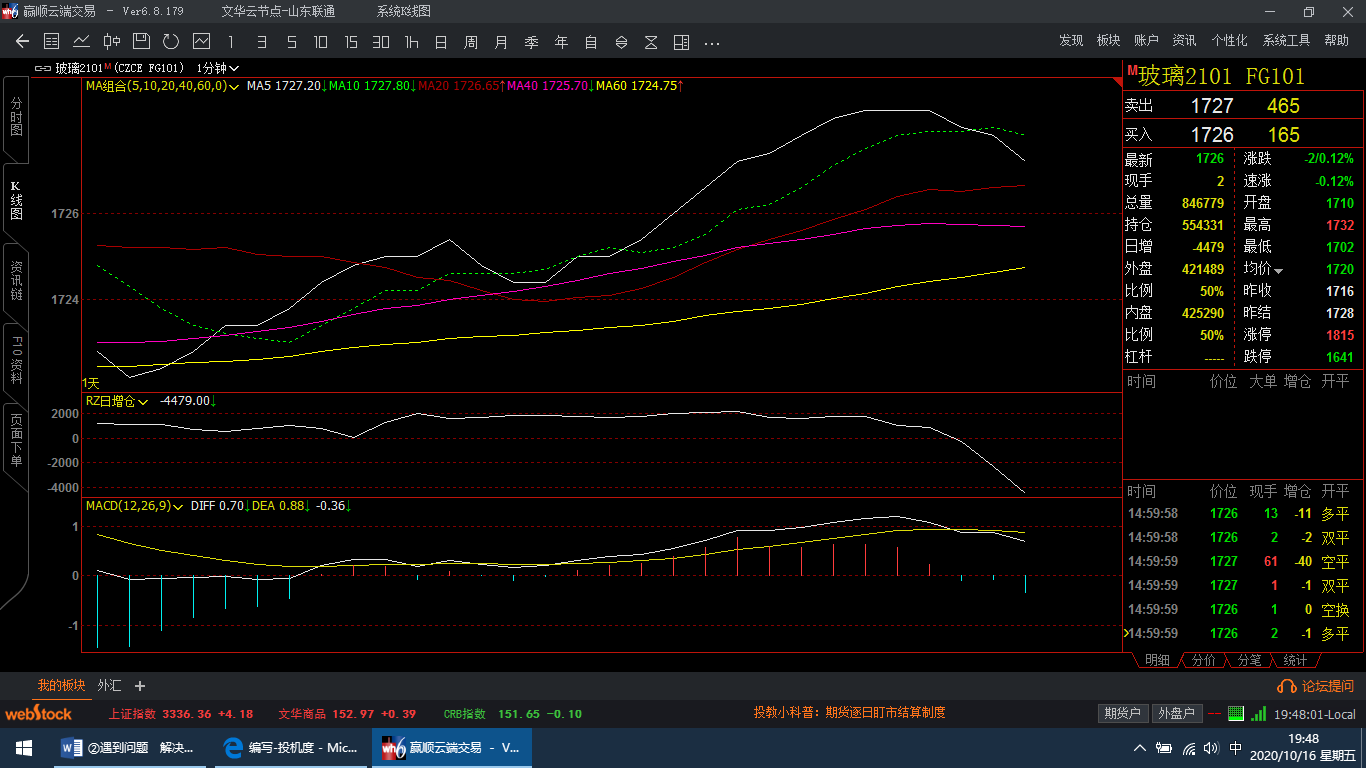Viewport: 1366px width, 768px height.
Task: Open the MACD(12,26,9) parameter dropdown
Action: pyautogui.click(x=178, y=507)
